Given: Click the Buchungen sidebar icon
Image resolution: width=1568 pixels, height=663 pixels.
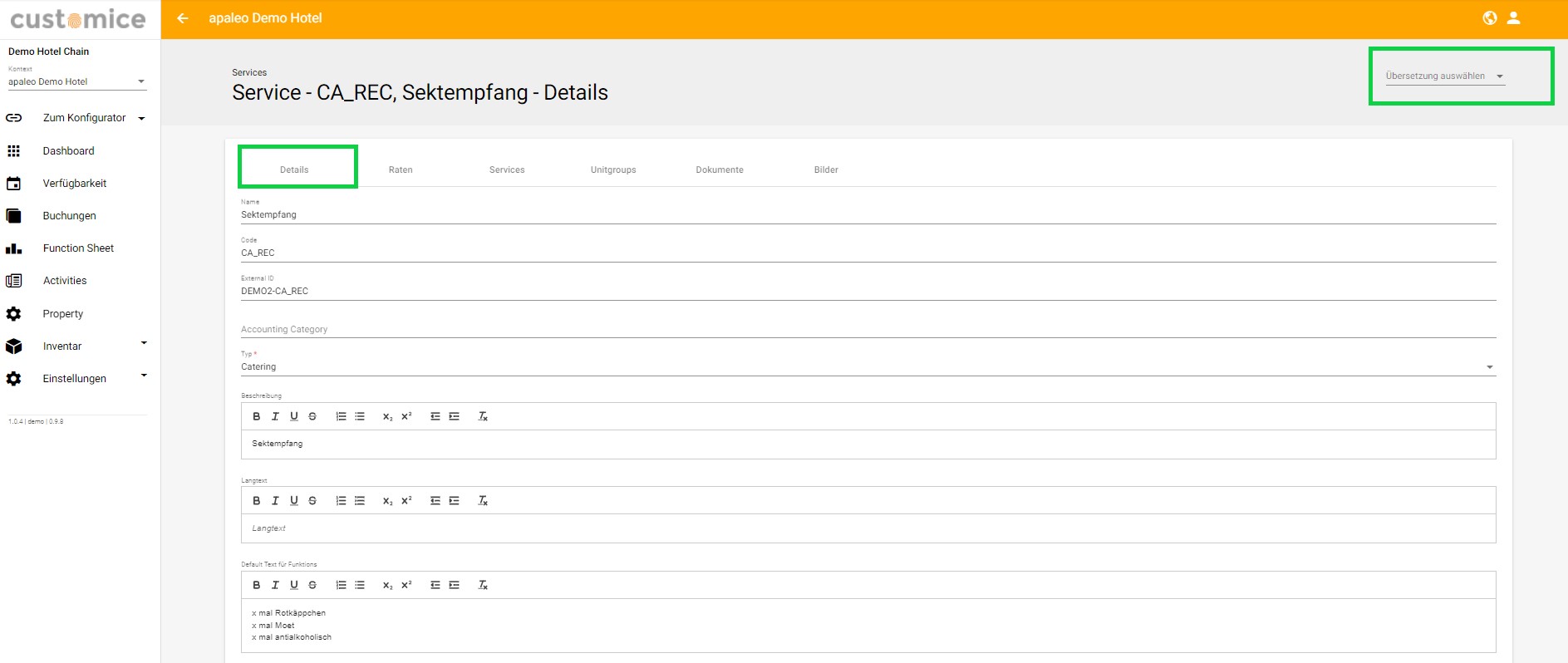Looking at the screenshot, I should click(x=13, y=215).
